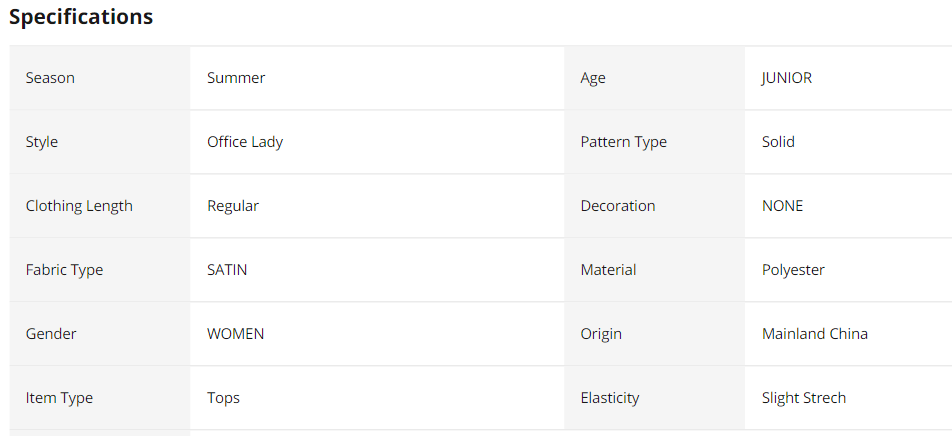Click the Decoration label cell

pyautogui.click(x=618, y=206)
